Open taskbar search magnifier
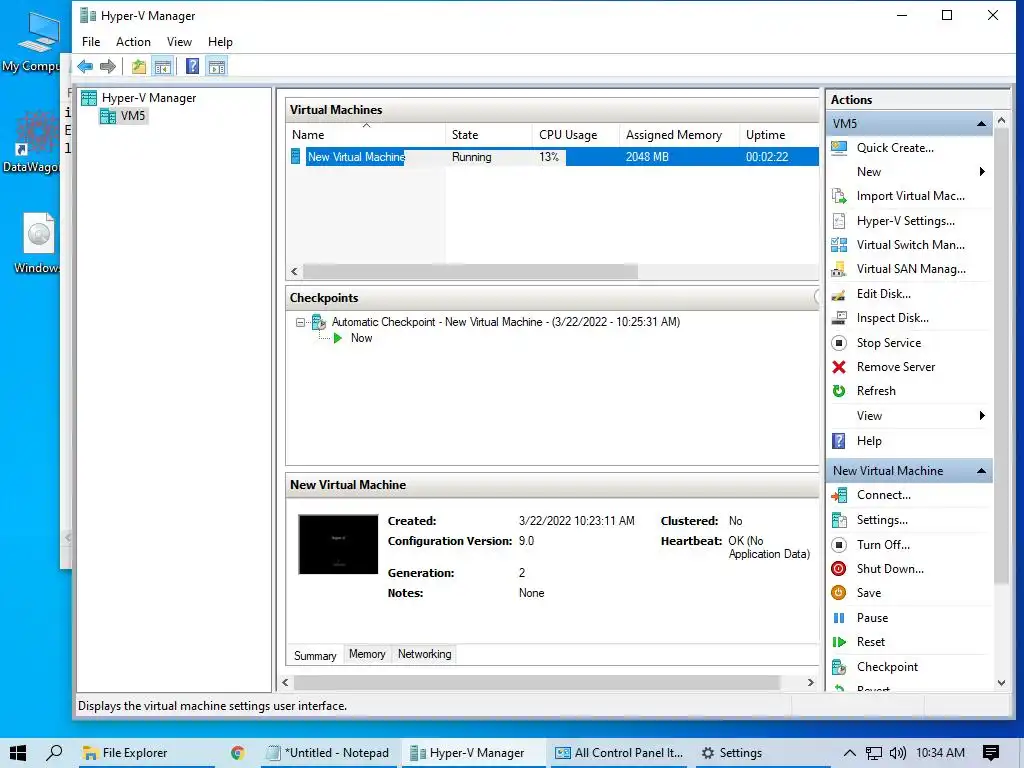 pyautogui.click(x=54, y=753)
